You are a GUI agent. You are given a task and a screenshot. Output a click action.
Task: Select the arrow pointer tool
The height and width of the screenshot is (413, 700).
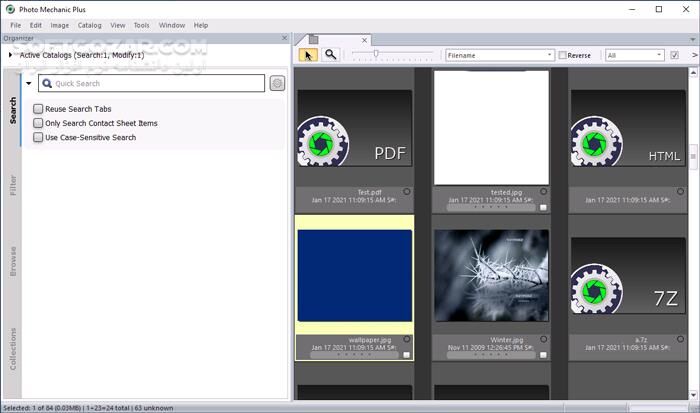[308, 55]
